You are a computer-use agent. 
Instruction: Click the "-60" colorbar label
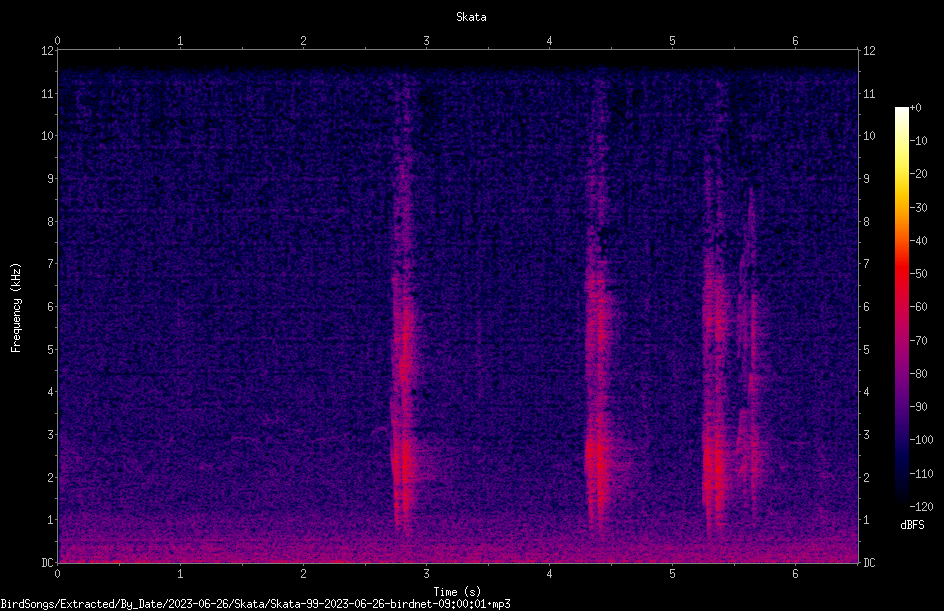(918, 307)
